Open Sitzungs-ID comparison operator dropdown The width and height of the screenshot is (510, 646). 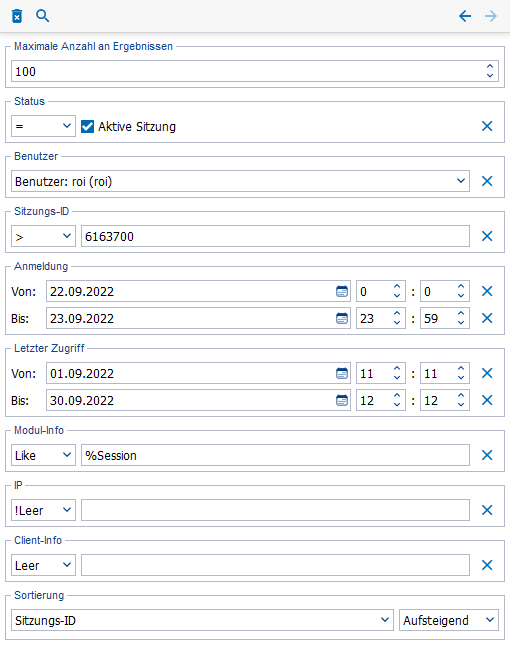pyautogui.click(x=43, y=236)
